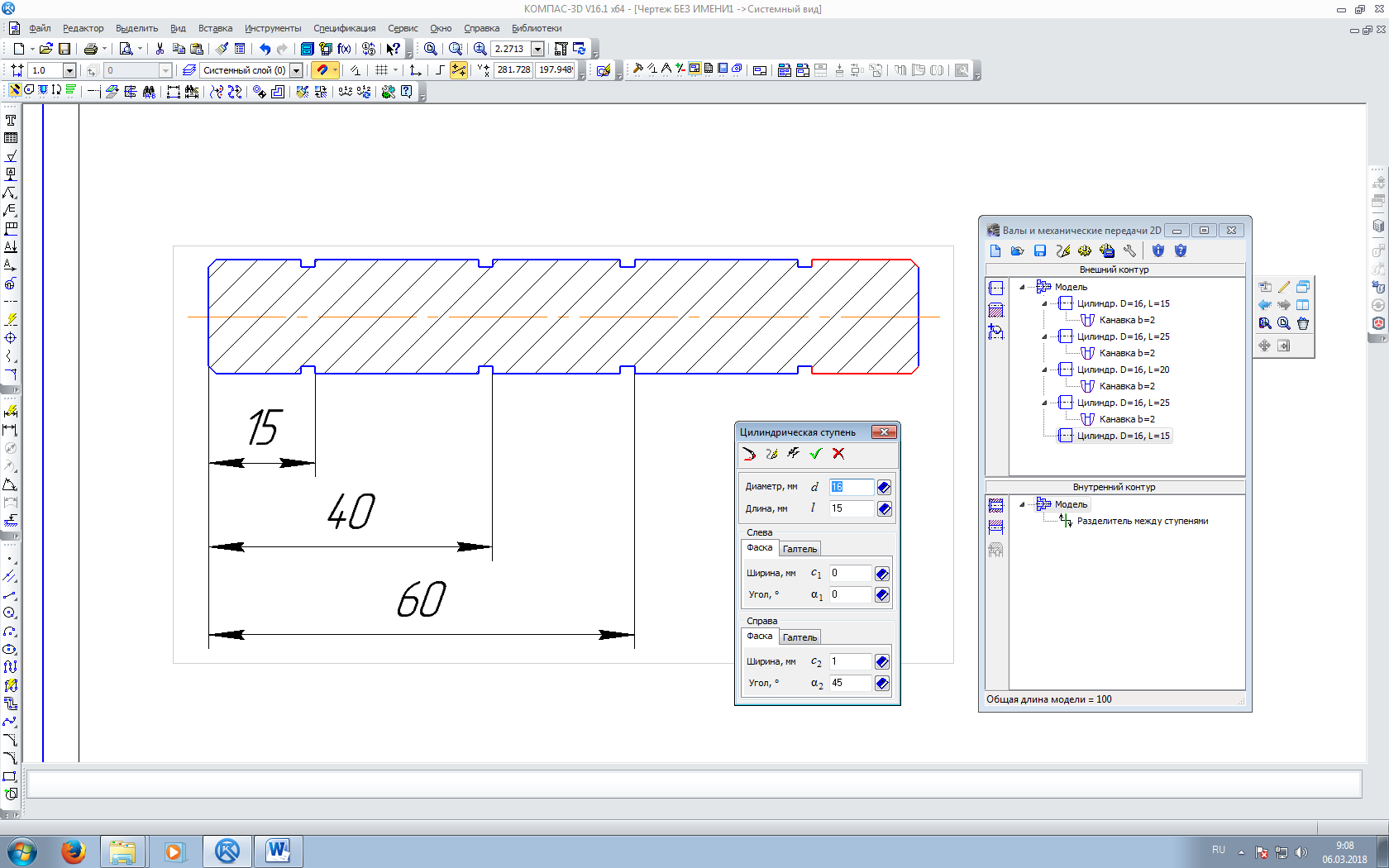This screenshot has height=868, width=1389.
Task: Click the wrench settings icon in Валы panel
Action: click(1129, 250)
